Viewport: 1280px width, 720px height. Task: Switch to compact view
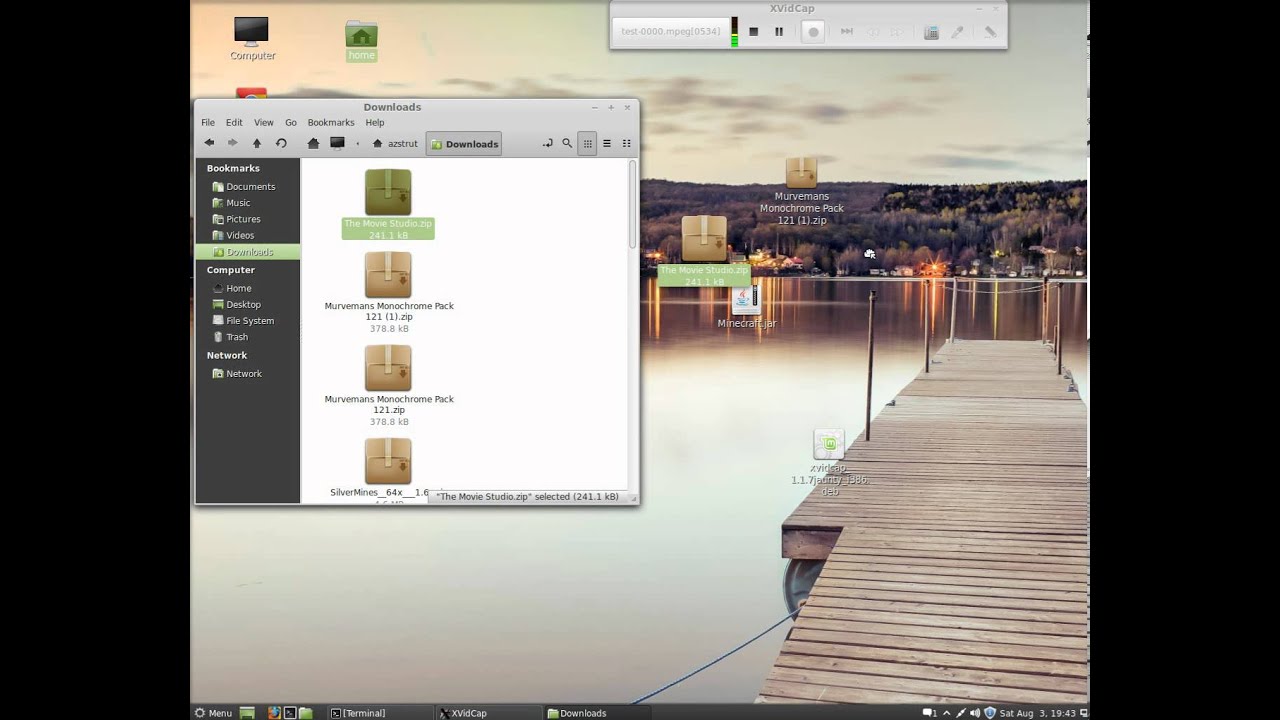tap(627, 143)
